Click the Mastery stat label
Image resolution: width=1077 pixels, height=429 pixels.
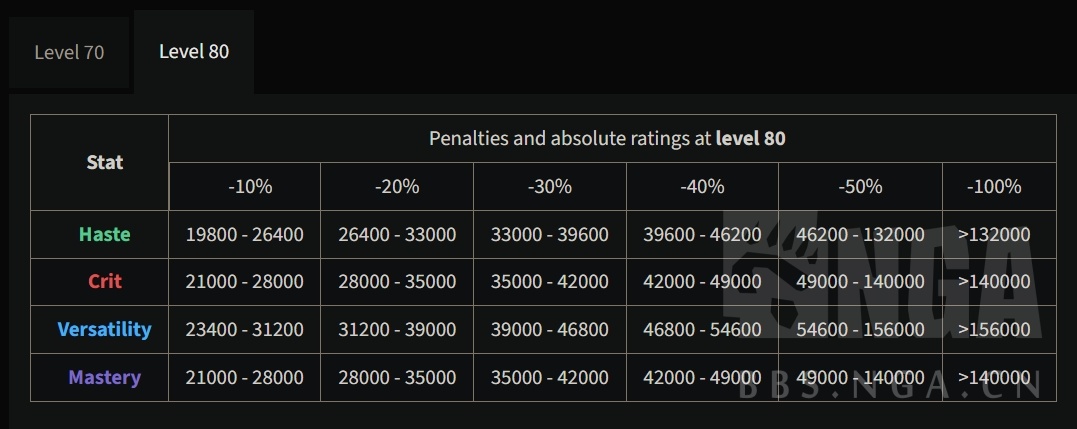[x=105, y=378]
